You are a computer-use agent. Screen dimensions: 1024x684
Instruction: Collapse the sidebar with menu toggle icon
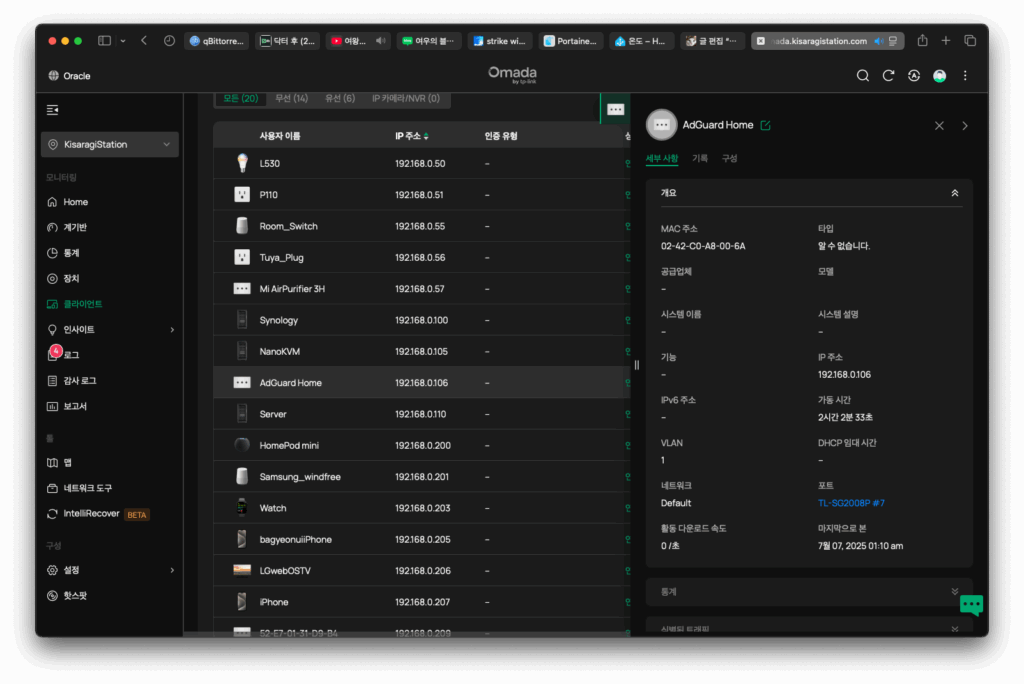click(53, 110)
